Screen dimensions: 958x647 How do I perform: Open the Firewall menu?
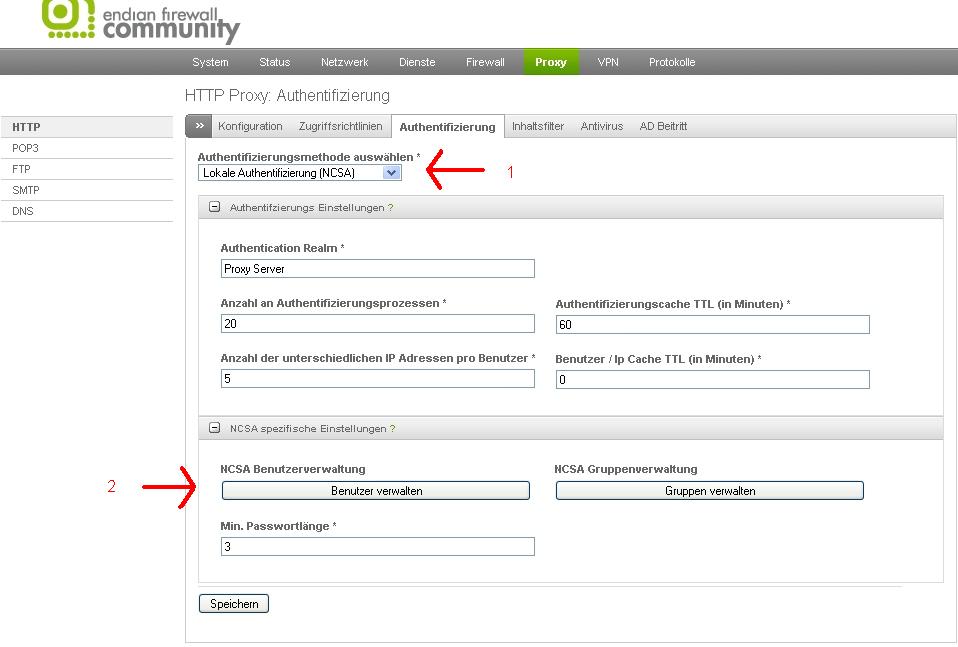[485, 62]
